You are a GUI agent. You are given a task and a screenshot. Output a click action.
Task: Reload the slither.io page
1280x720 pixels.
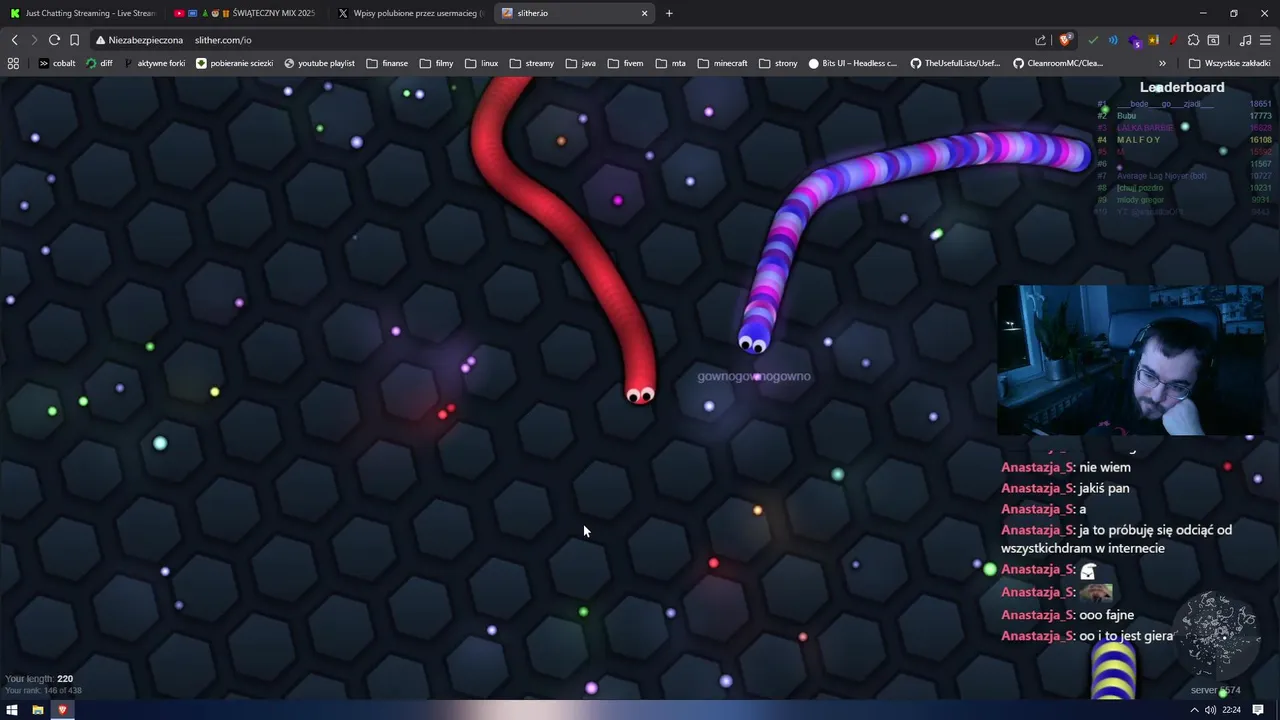[x=54, y=40]
